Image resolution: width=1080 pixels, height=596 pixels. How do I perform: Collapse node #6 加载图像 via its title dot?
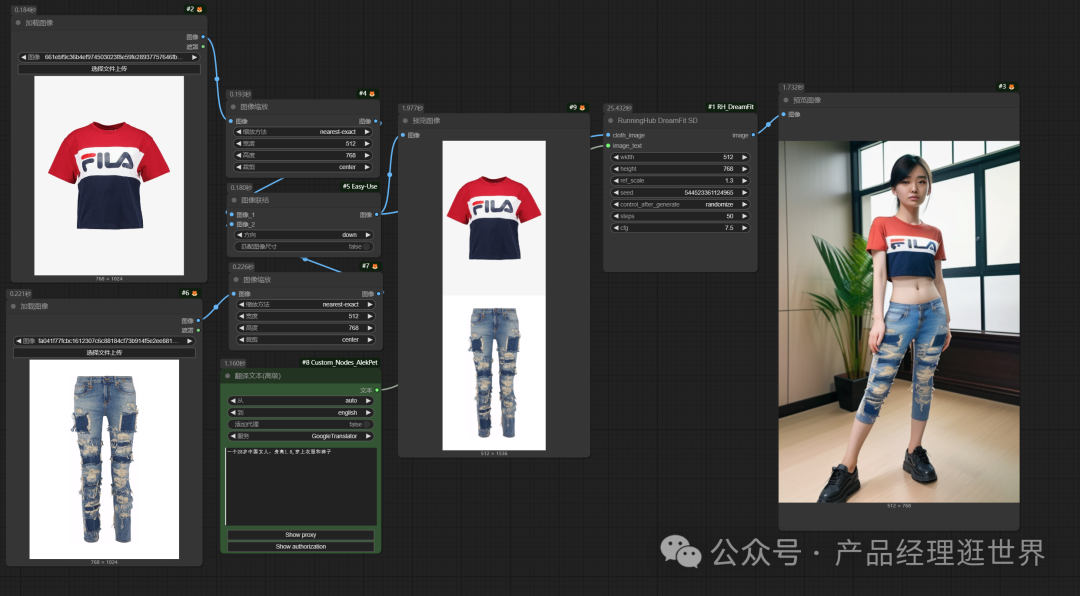(x=13, y=306)
